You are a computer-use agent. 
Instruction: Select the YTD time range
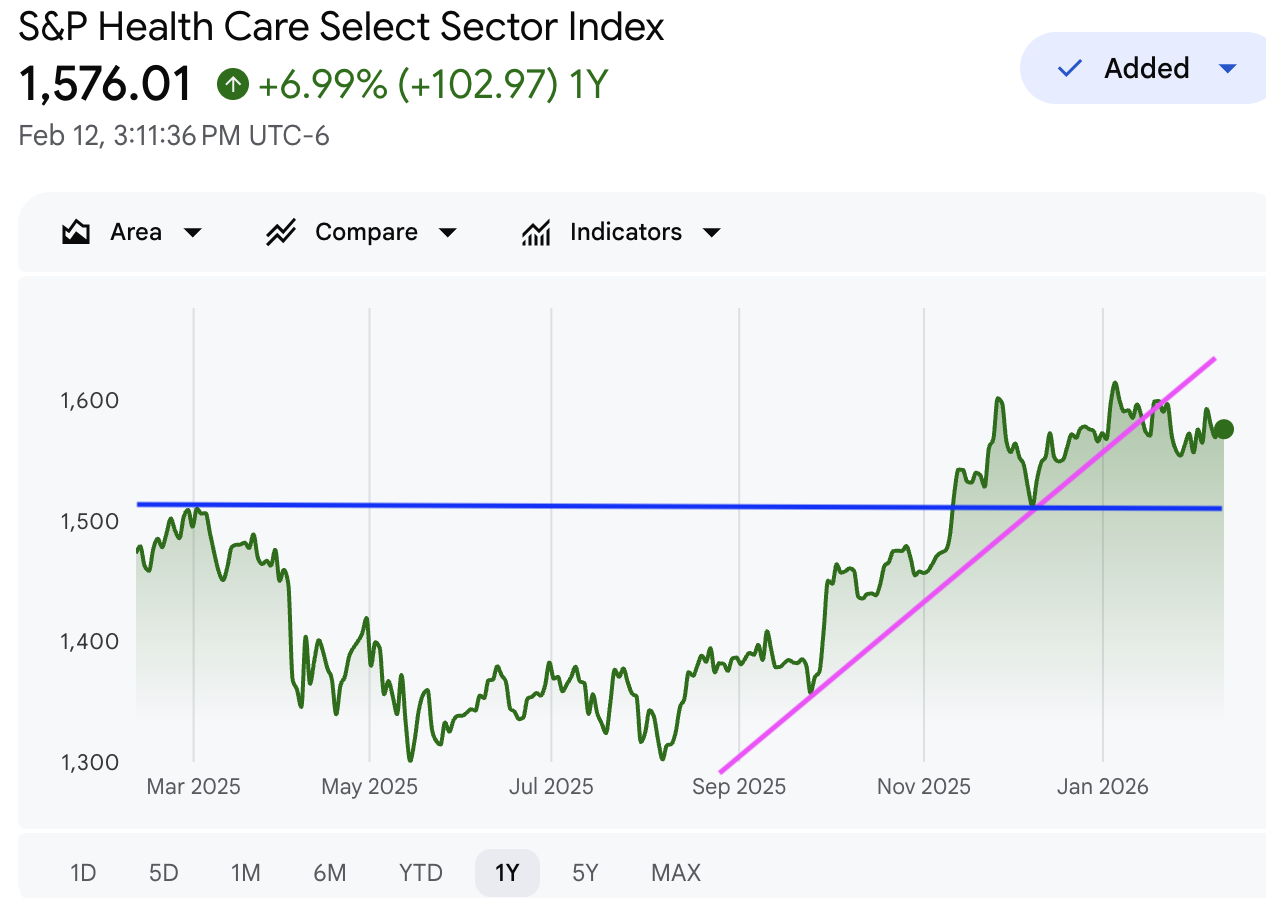click(x=420, y=873)
